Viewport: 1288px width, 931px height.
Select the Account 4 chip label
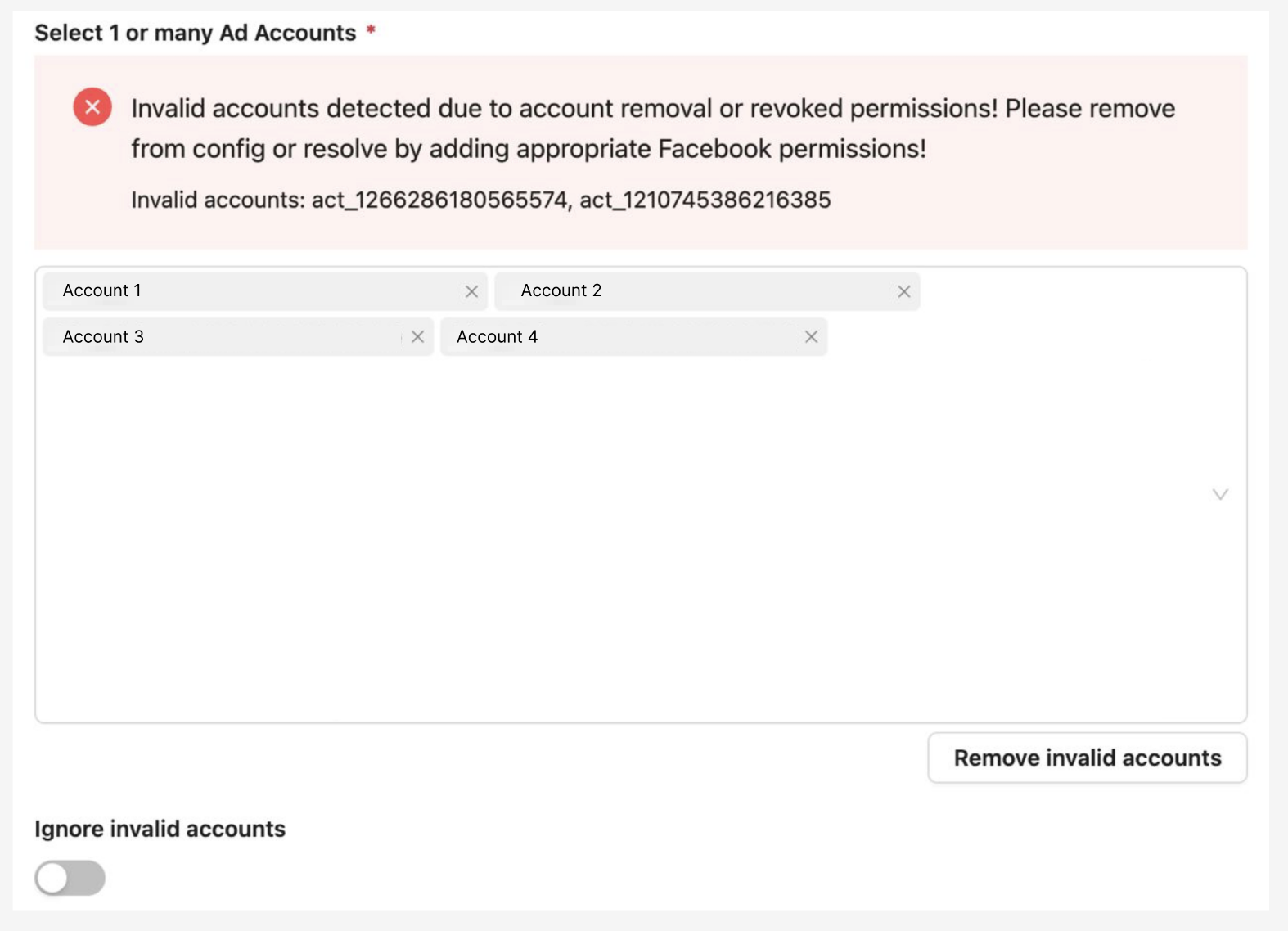pyautogui.click(x=497, y=337)
